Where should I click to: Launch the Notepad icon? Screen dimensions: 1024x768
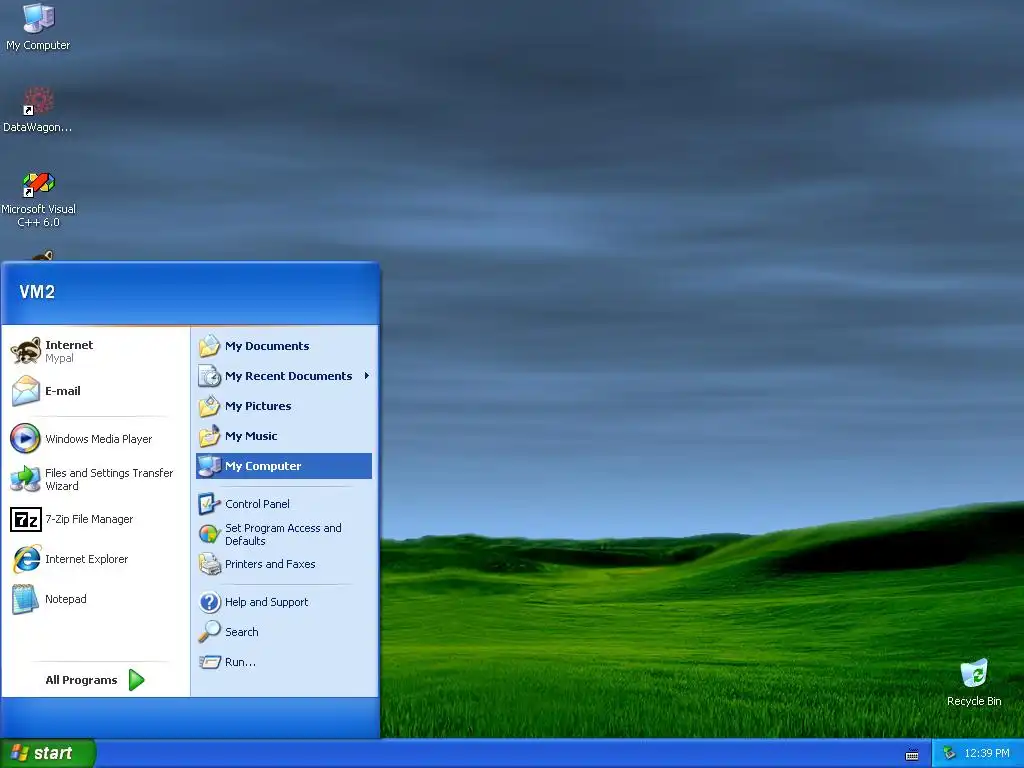click(x=25, y=599)
